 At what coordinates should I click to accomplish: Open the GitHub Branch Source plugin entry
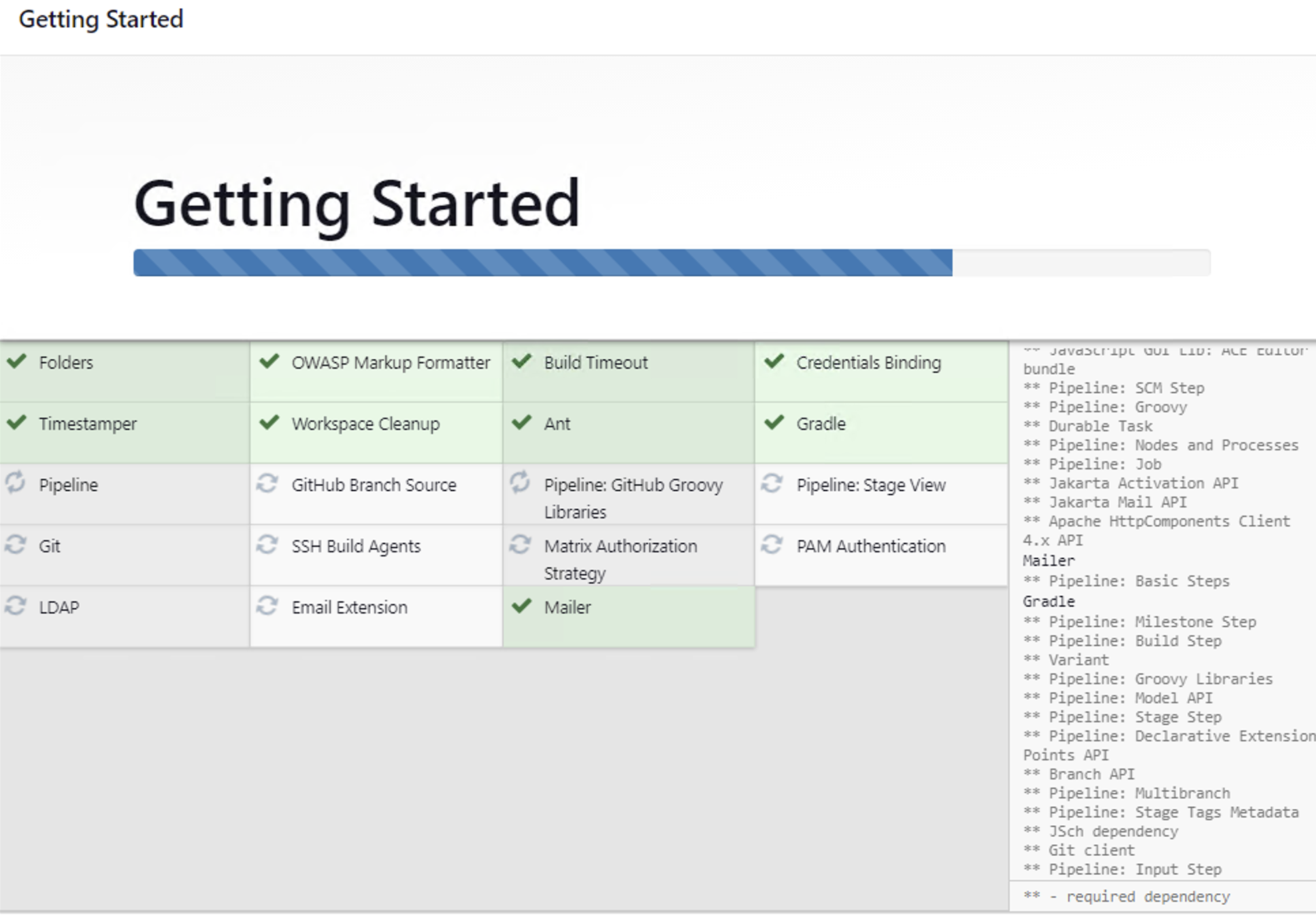click(374, 484)
